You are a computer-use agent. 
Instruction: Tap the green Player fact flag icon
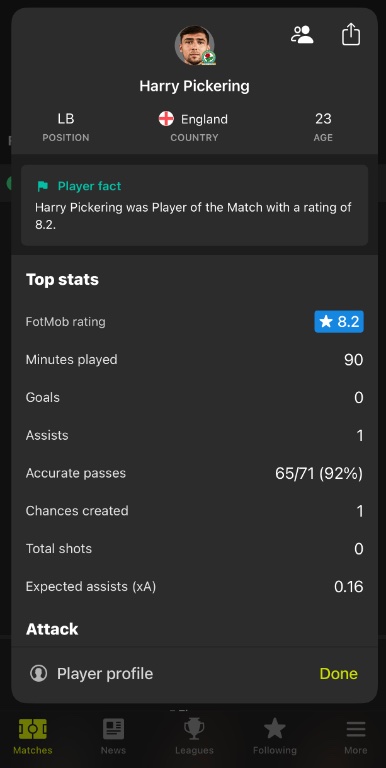[x=43, y=186]
